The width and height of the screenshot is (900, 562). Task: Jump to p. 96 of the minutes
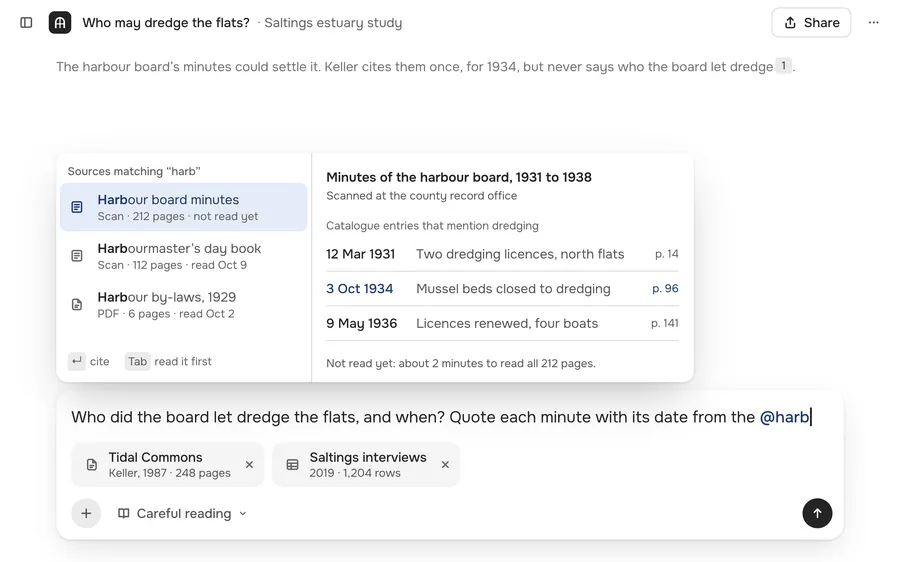(665, 289)
